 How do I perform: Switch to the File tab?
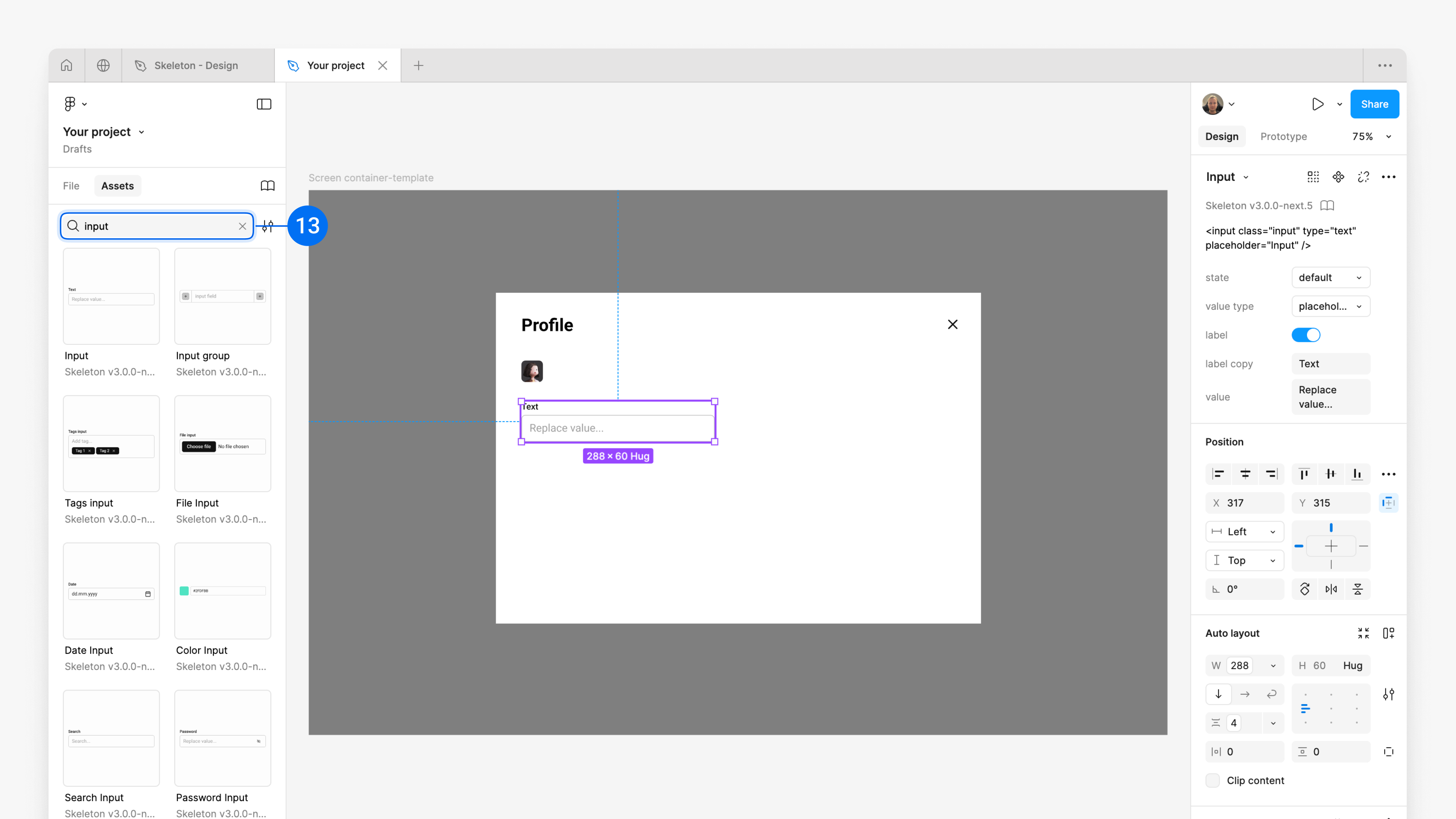point(71,186)
